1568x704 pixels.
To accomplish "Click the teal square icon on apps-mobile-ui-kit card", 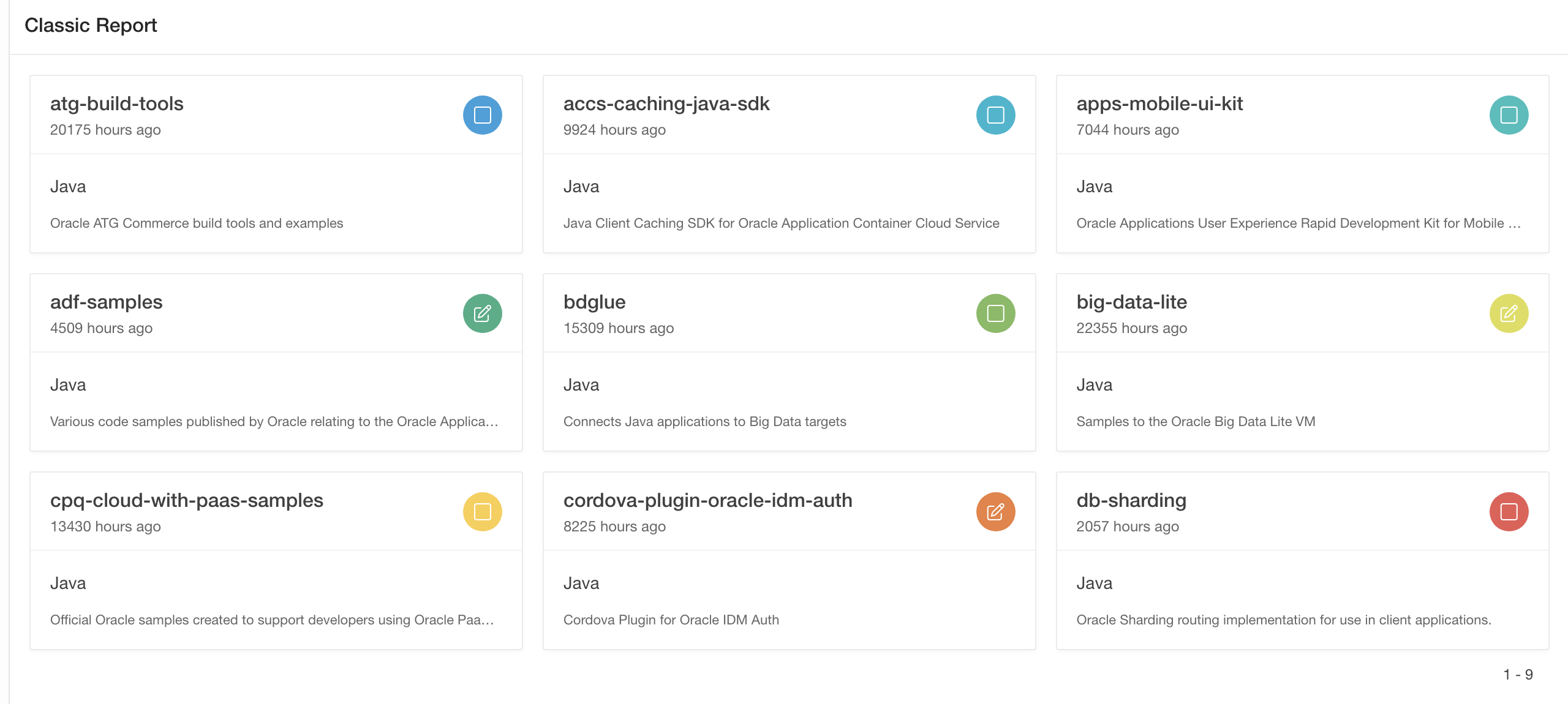I will [x=1509, y=115].
